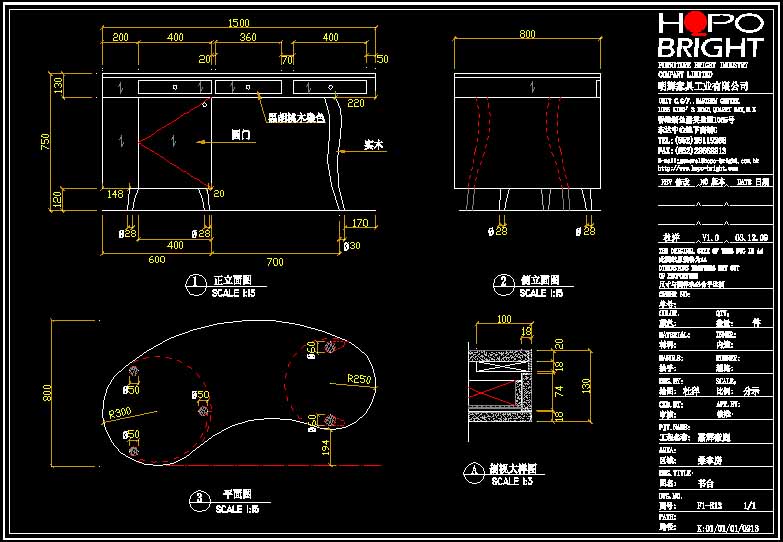Select the 书台 drawing title value

point(704,483)
